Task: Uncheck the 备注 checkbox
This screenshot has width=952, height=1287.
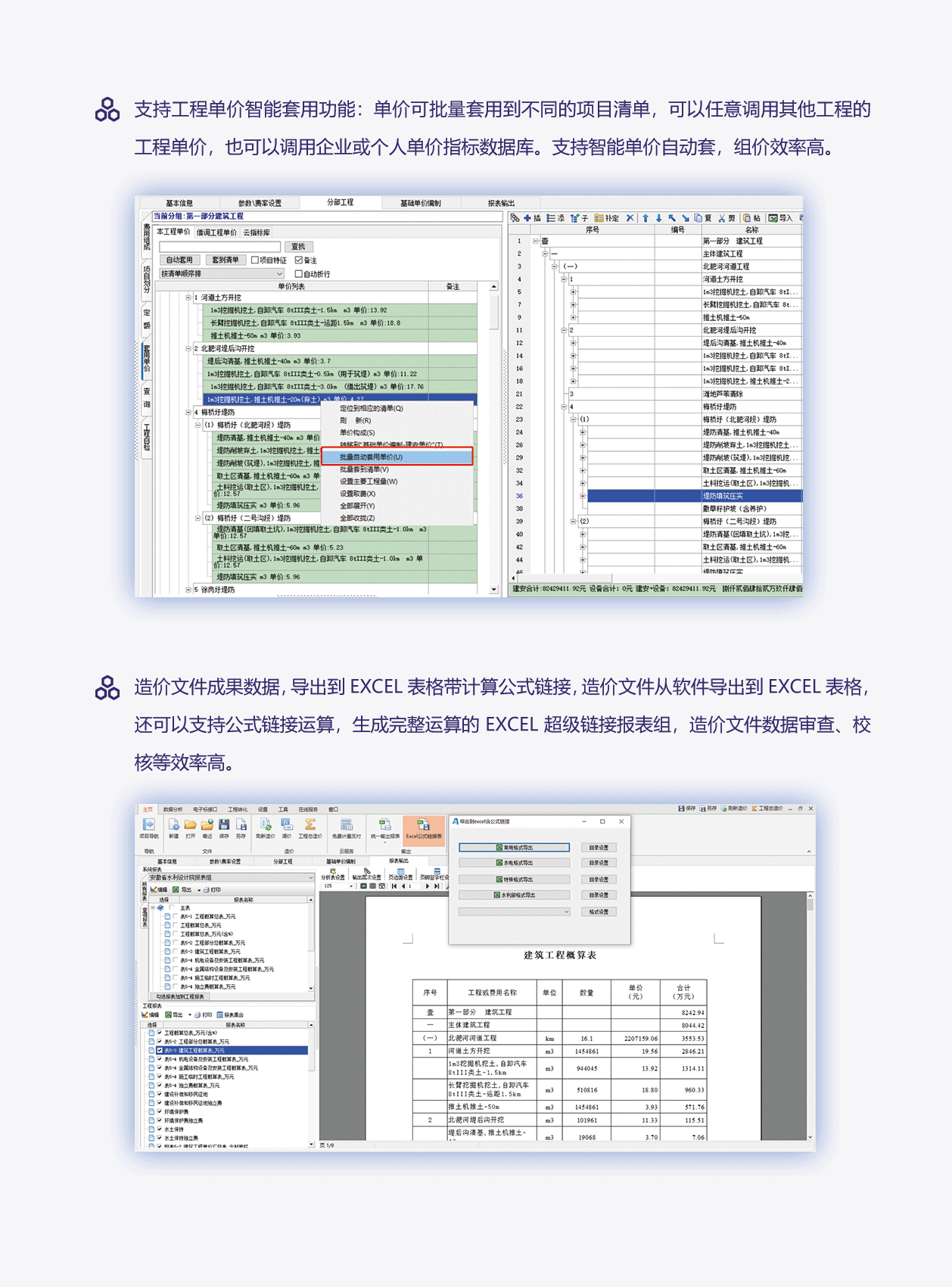Action: (299, 260)
